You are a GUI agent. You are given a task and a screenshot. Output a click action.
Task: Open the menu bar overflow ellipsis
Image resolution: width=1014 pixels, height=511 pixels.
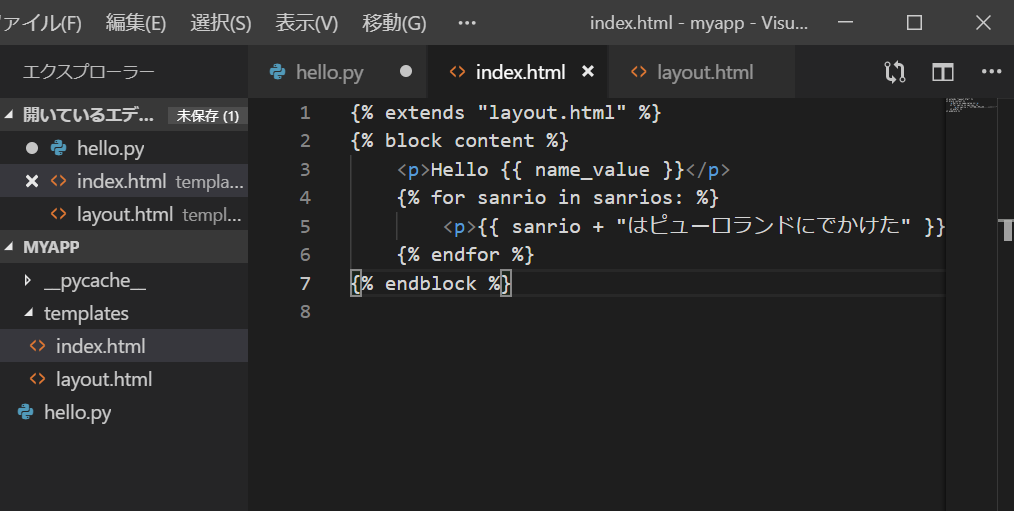pos(466,23)
